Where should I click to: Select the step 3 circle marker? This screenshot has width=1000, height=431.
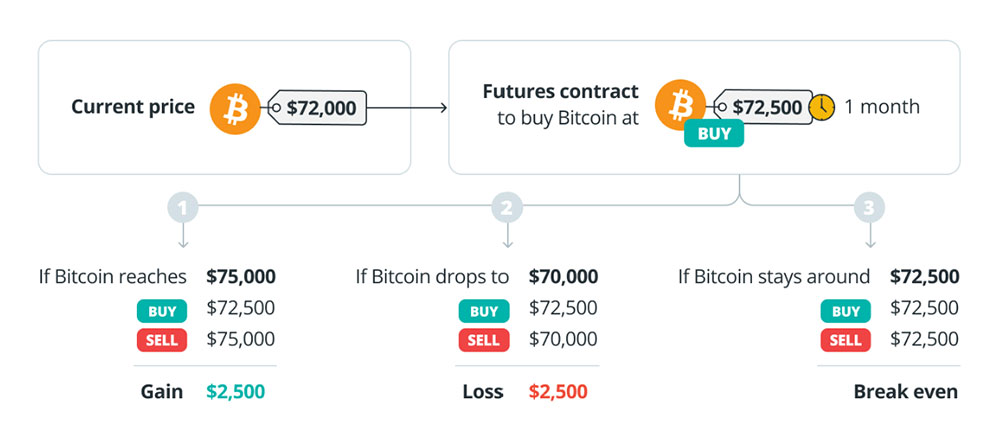click(869, 208)
